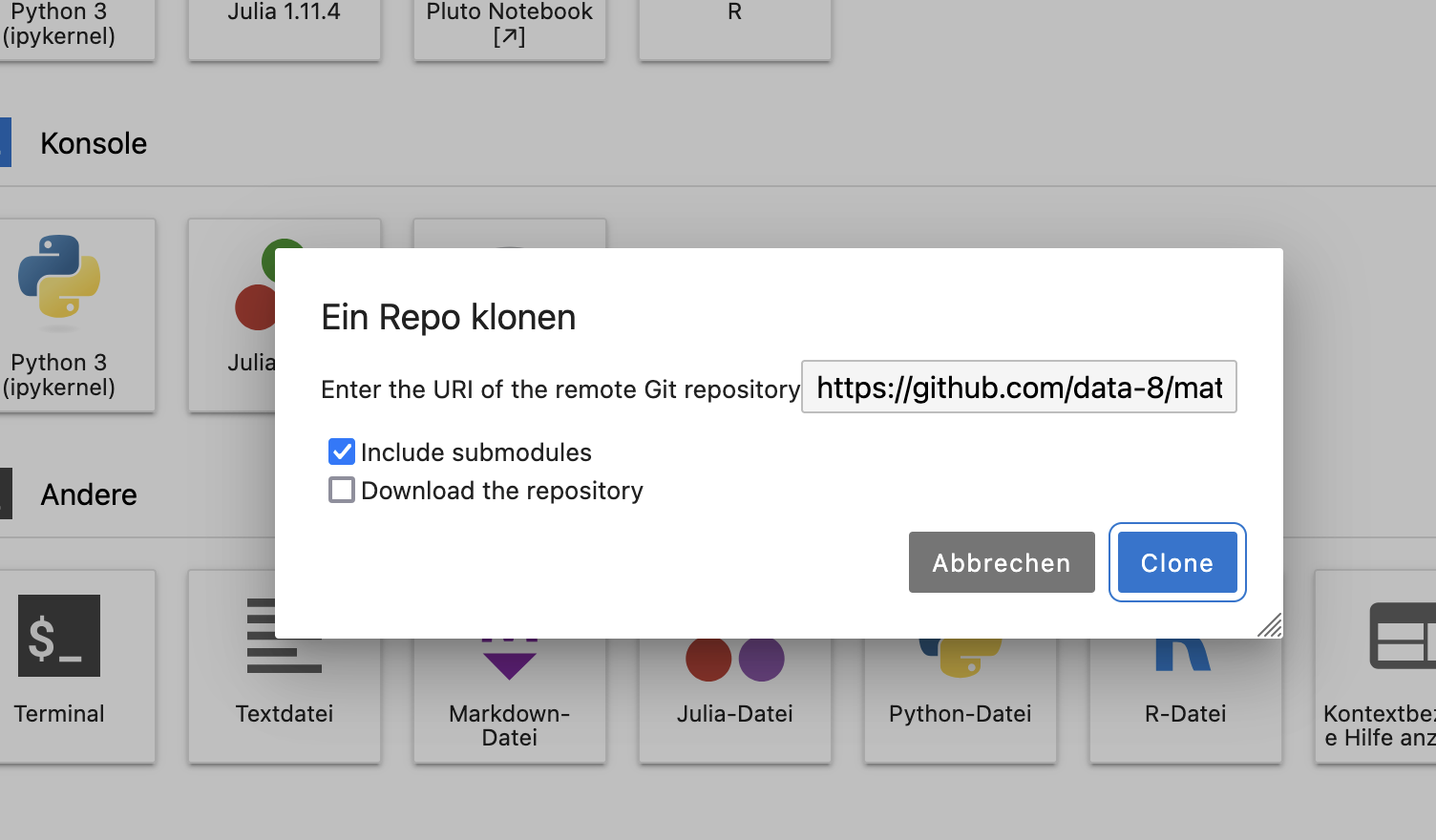This screenshot has width=1436, height=840.
Task: Click the Andere section heading
Action: (x=89, y=494)
